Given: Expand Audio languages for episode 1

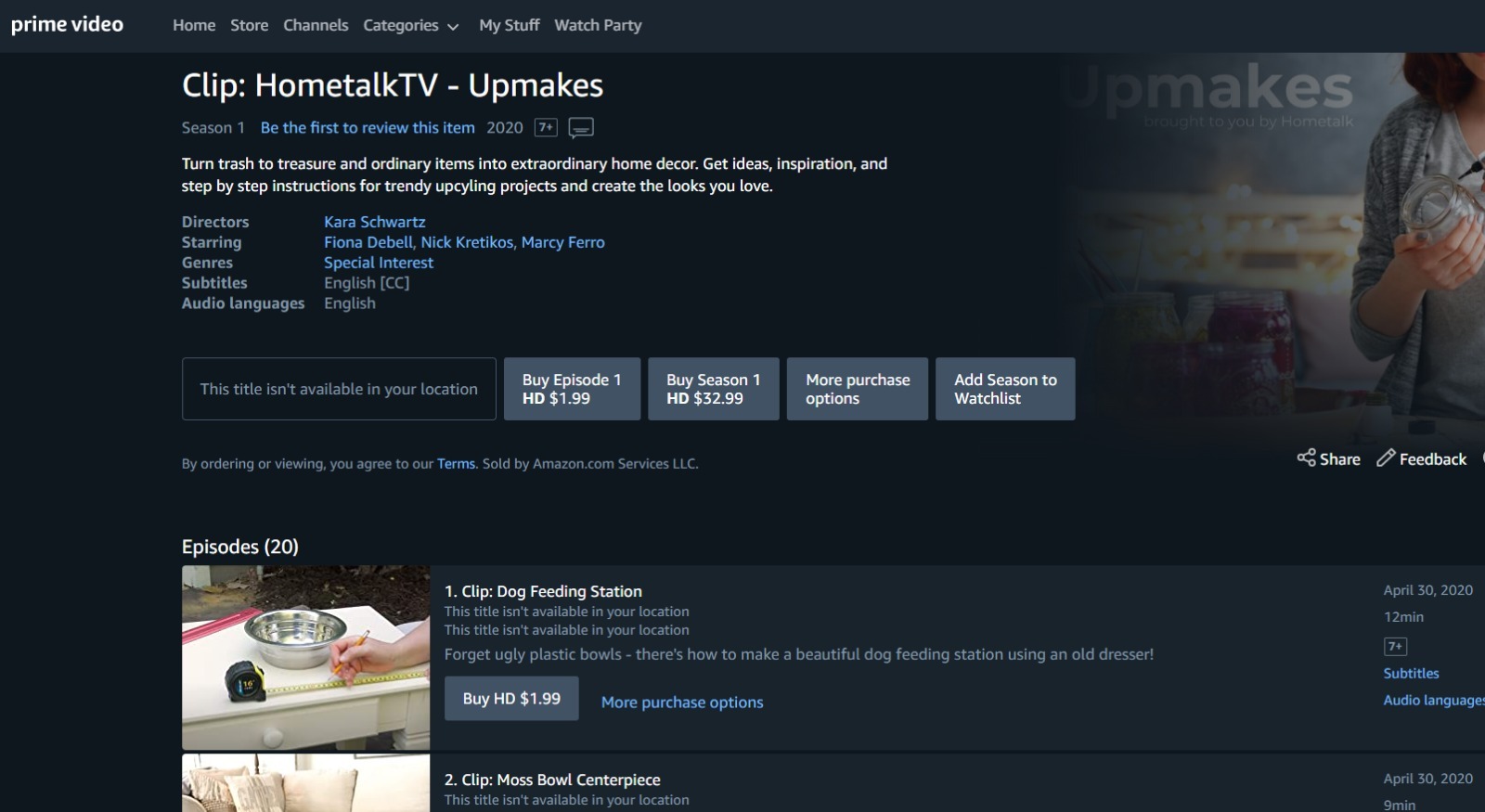Looking at the screenshot, I should click(1434, 701).
